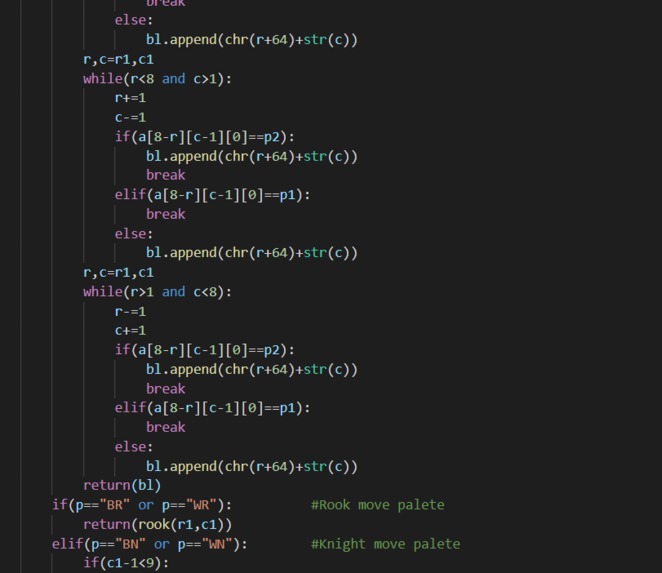Click the second 'r,c=r1,c1' assignment
The height and width of the screenshot is (573, 662).
[118, 272]
